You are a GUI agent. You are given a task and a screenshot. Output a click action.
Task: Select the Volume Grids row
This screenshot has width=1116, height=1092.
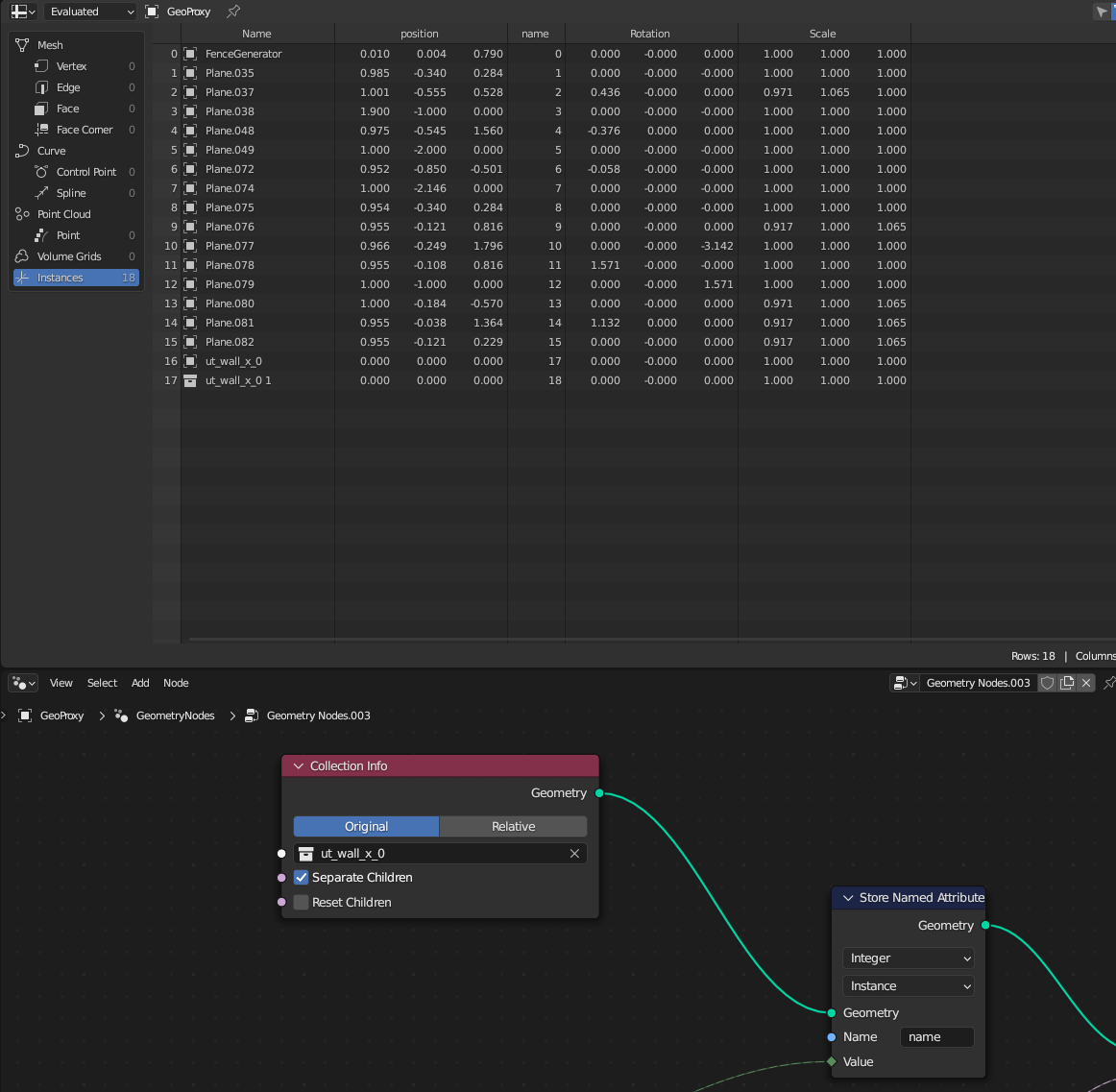point(77,256)
